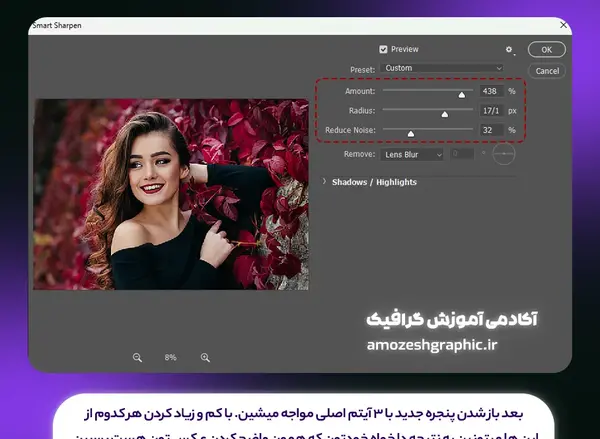Click the zoom out magnifier icon
Image resolution: width=600 pixels, height=439 pixels.
[x=137, y=357]
